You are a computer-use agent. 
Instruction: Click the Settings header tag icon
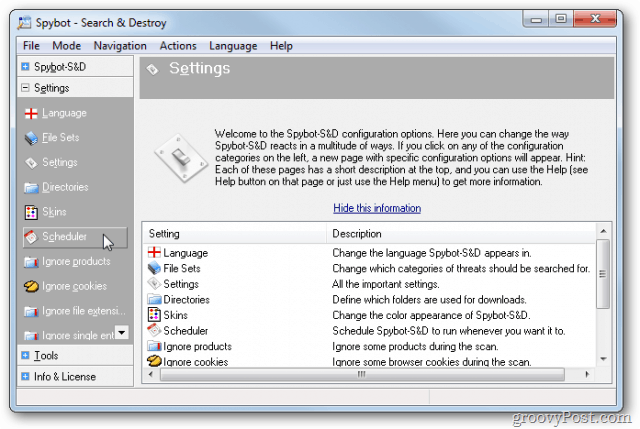tap(152, 69)
